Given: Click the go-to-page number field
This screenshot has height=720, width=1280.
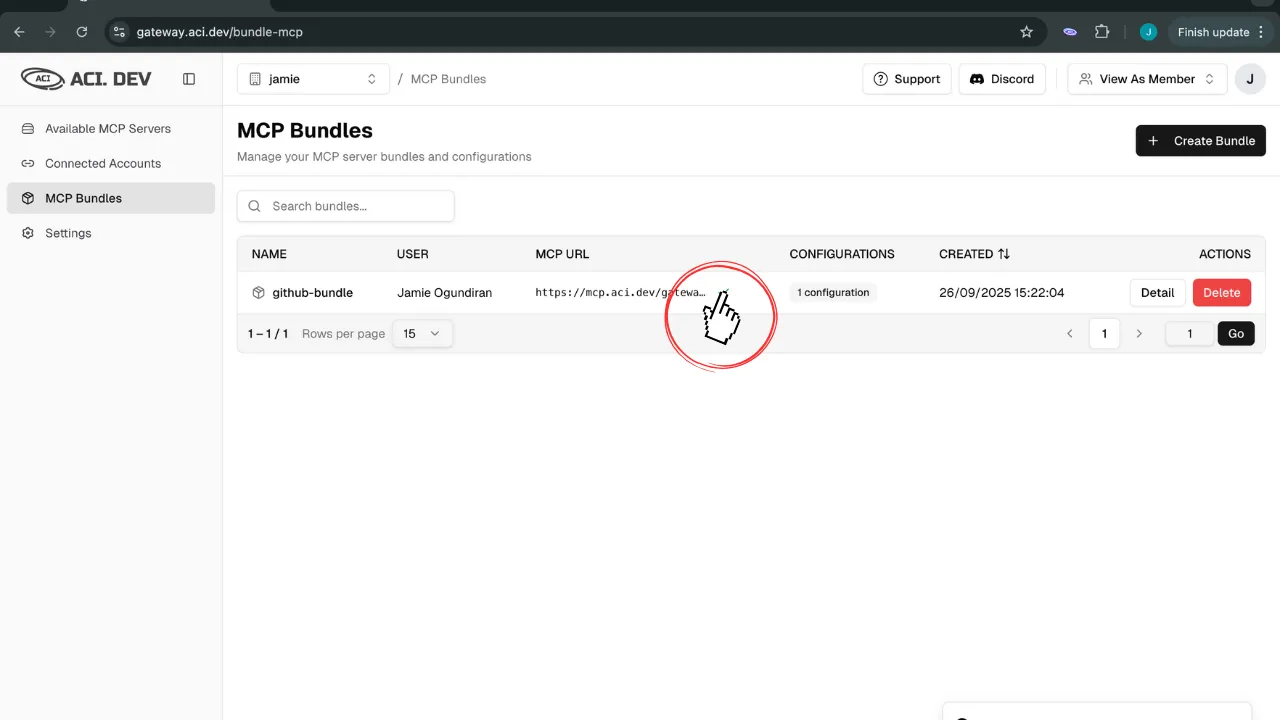Looking at the screenshot, I should (x=1189, y=334).
